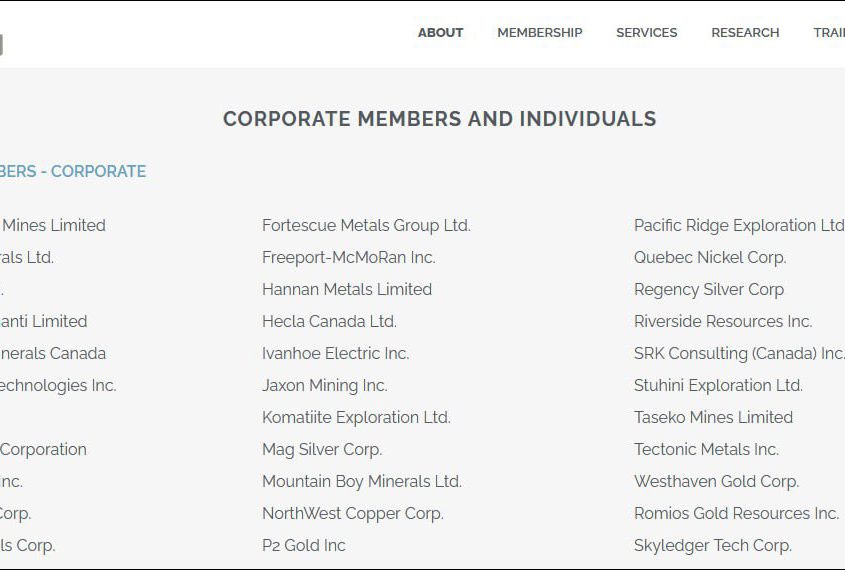Click Westhaven Gold Corp. name

click(716, 482)
